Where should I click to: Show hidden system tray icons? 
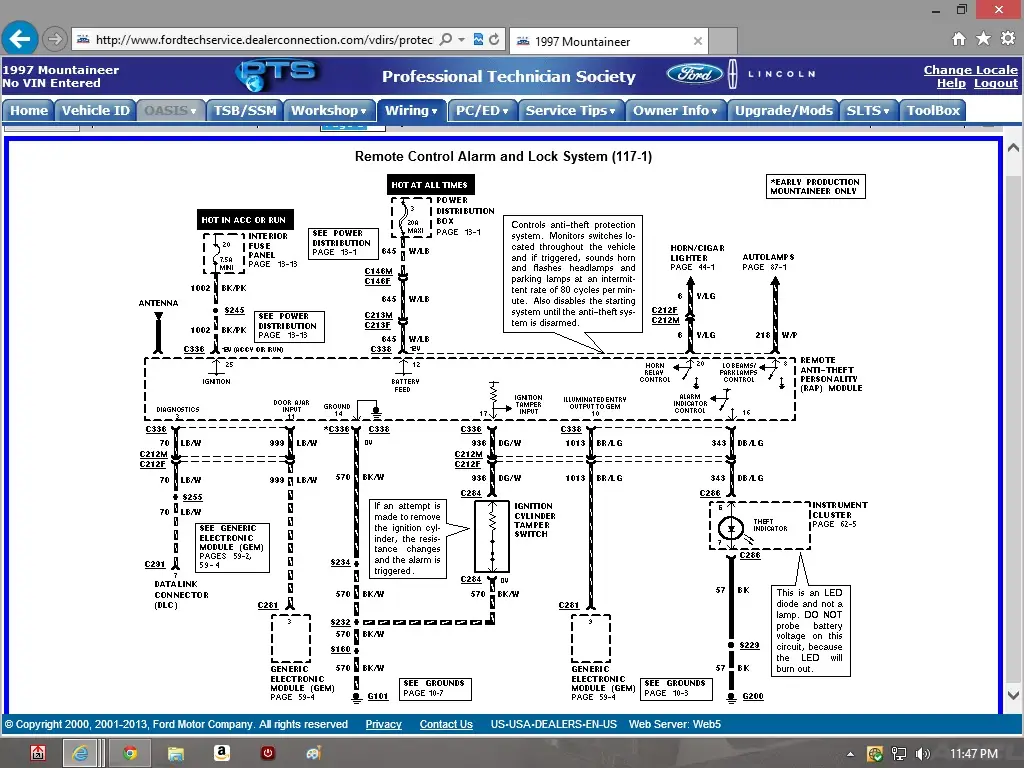pyautogui.click(x=850, y=754)
